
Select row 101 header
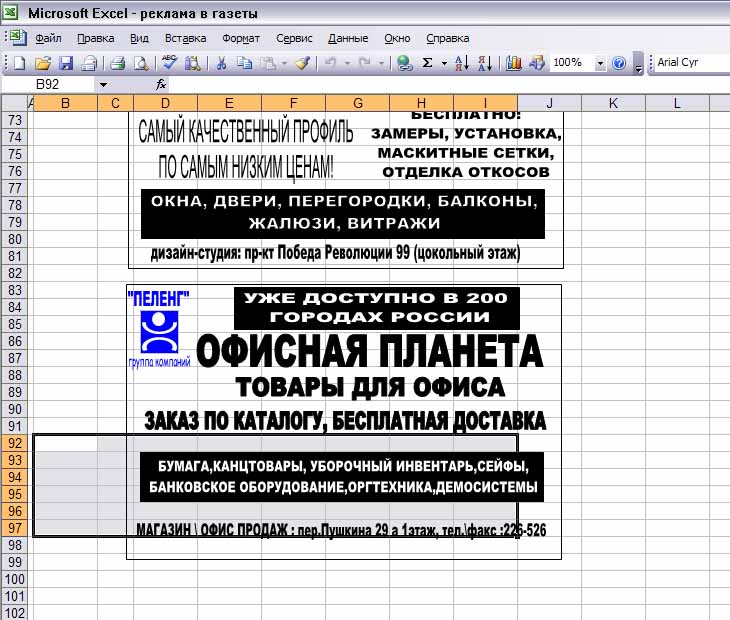click(15, 596)
